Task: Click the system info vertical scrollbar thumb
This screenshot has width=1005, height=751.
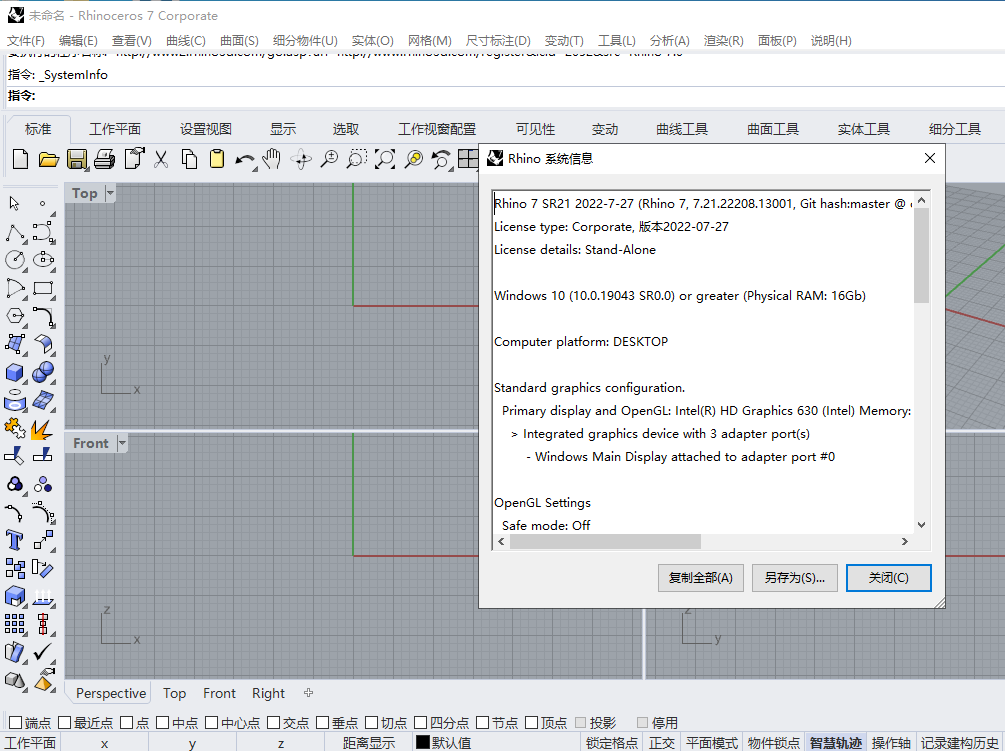Action: [921, 254]
